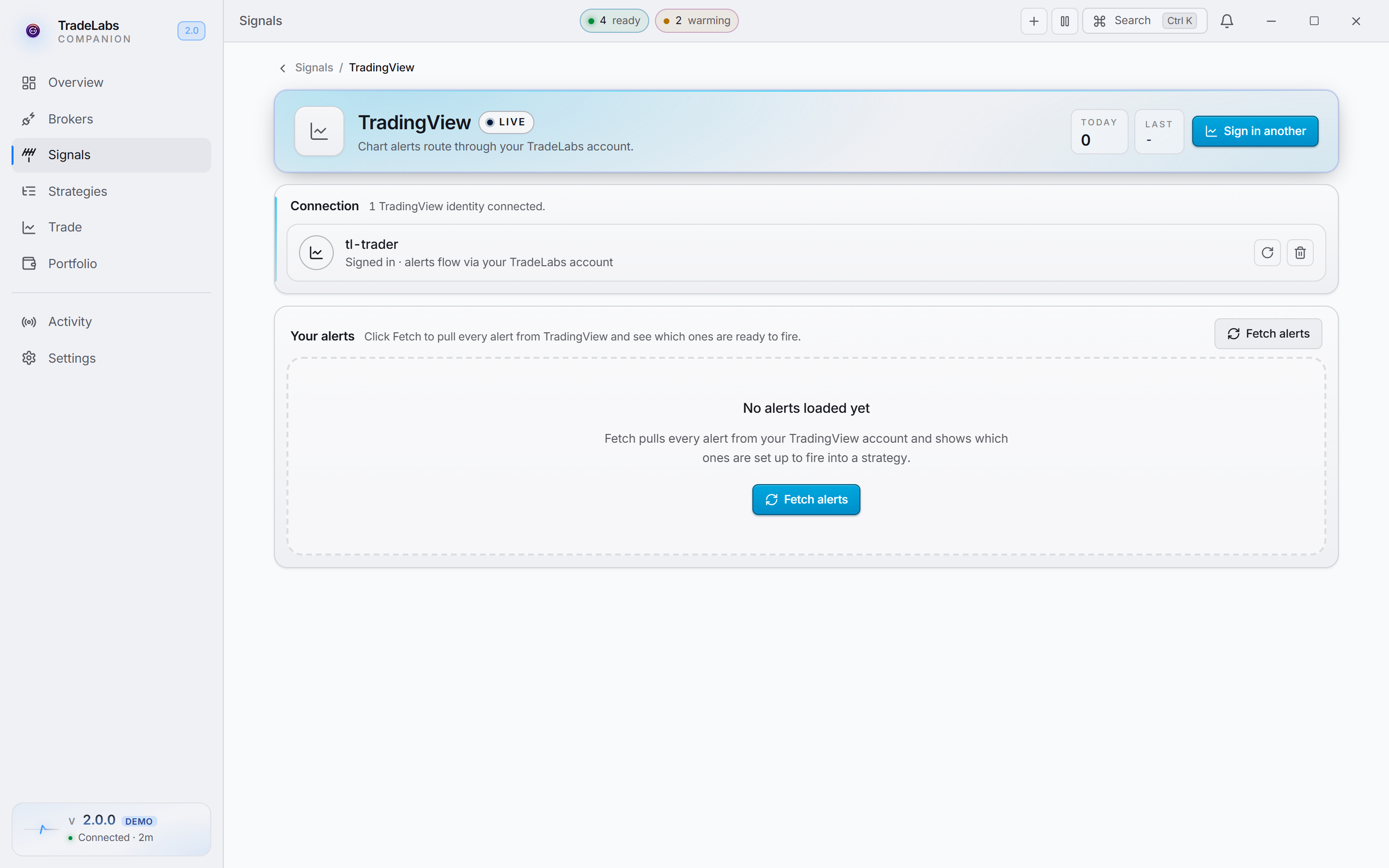This screenshot has width=1389, height=868.
Task: Click the Overview grid icon
Action: pyautogui.click(x=29, y=82)
